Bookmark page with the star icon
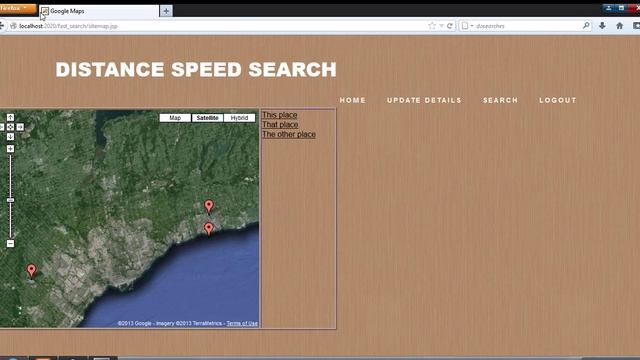This screenshot has height=360, width=640. pyautogui.click(x=432, y=26)
